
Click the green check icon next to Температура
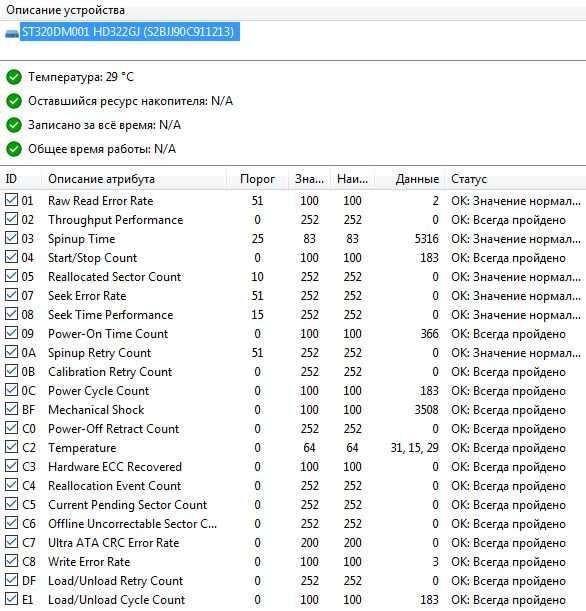tap(14, 77)
